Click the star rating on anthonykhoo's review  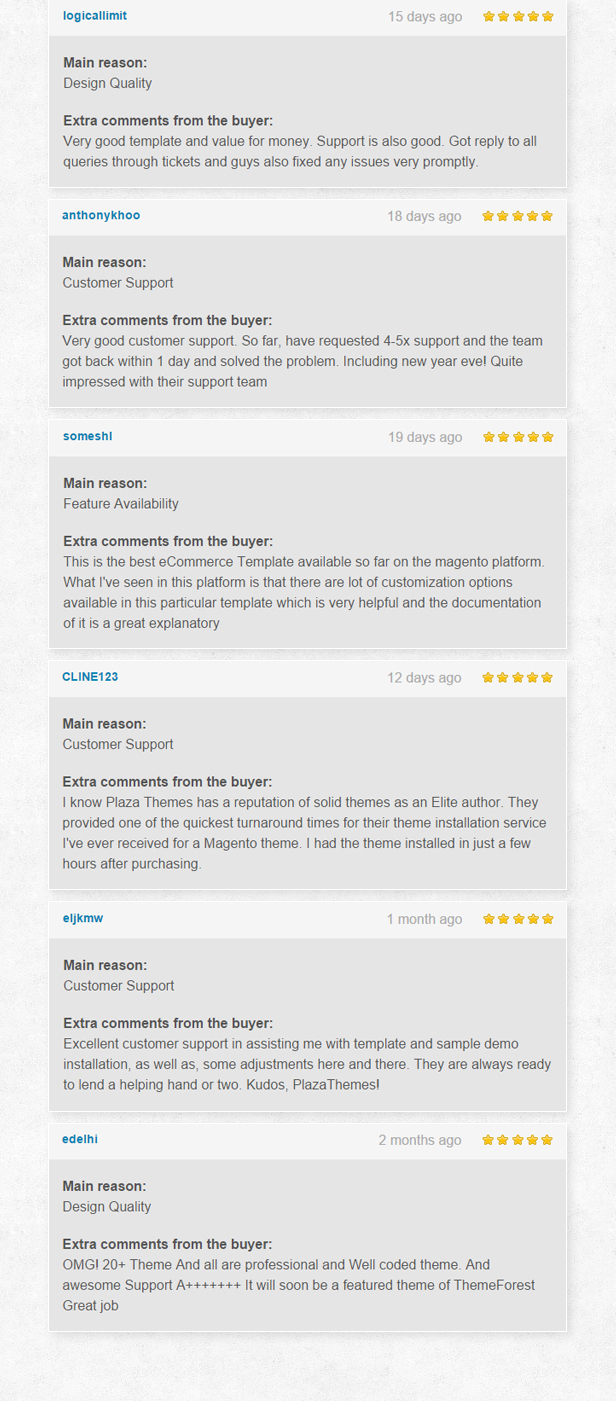pyautogui.click(x=518, y=217)
